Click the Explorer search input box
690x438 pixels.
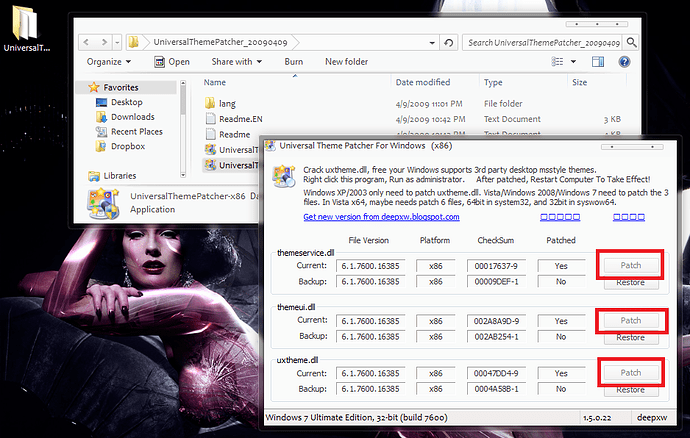540,43
